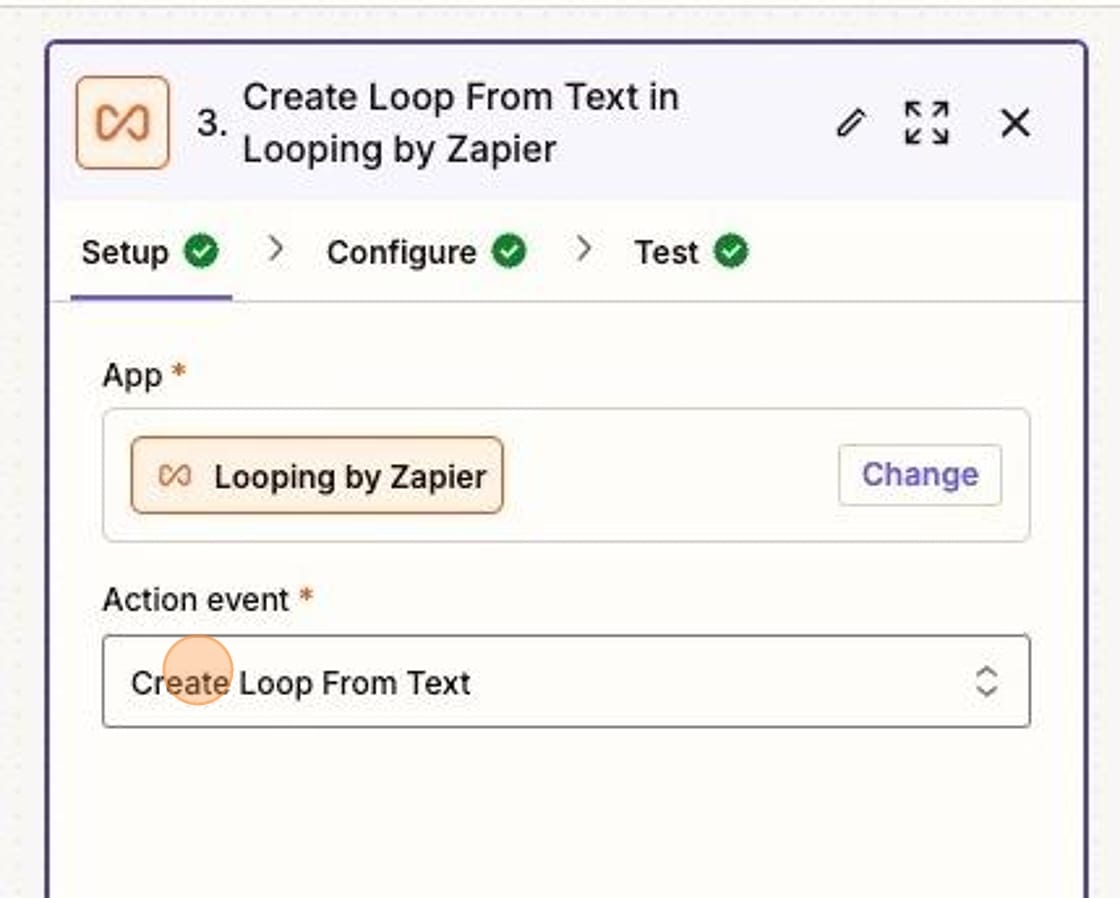Click the green checkmark next to Test

(731, 252)
